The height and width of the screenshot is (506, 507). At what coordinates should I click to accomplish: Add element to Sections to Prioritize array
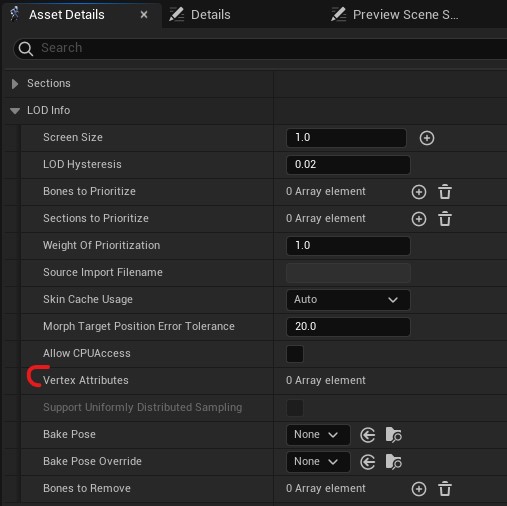pos(419,219)
